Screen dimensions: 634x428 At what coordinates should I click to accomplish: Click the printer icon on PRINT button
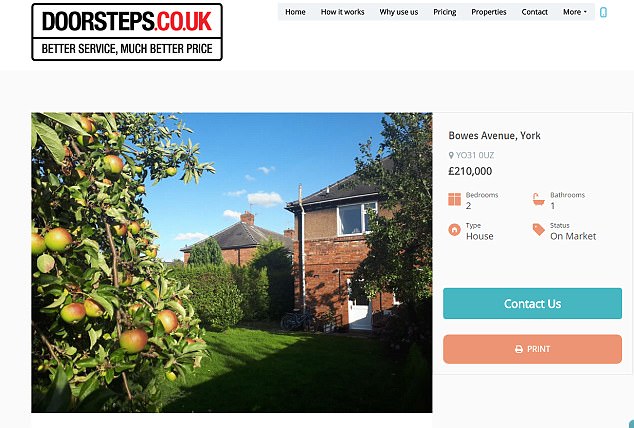tap(519, 349)
